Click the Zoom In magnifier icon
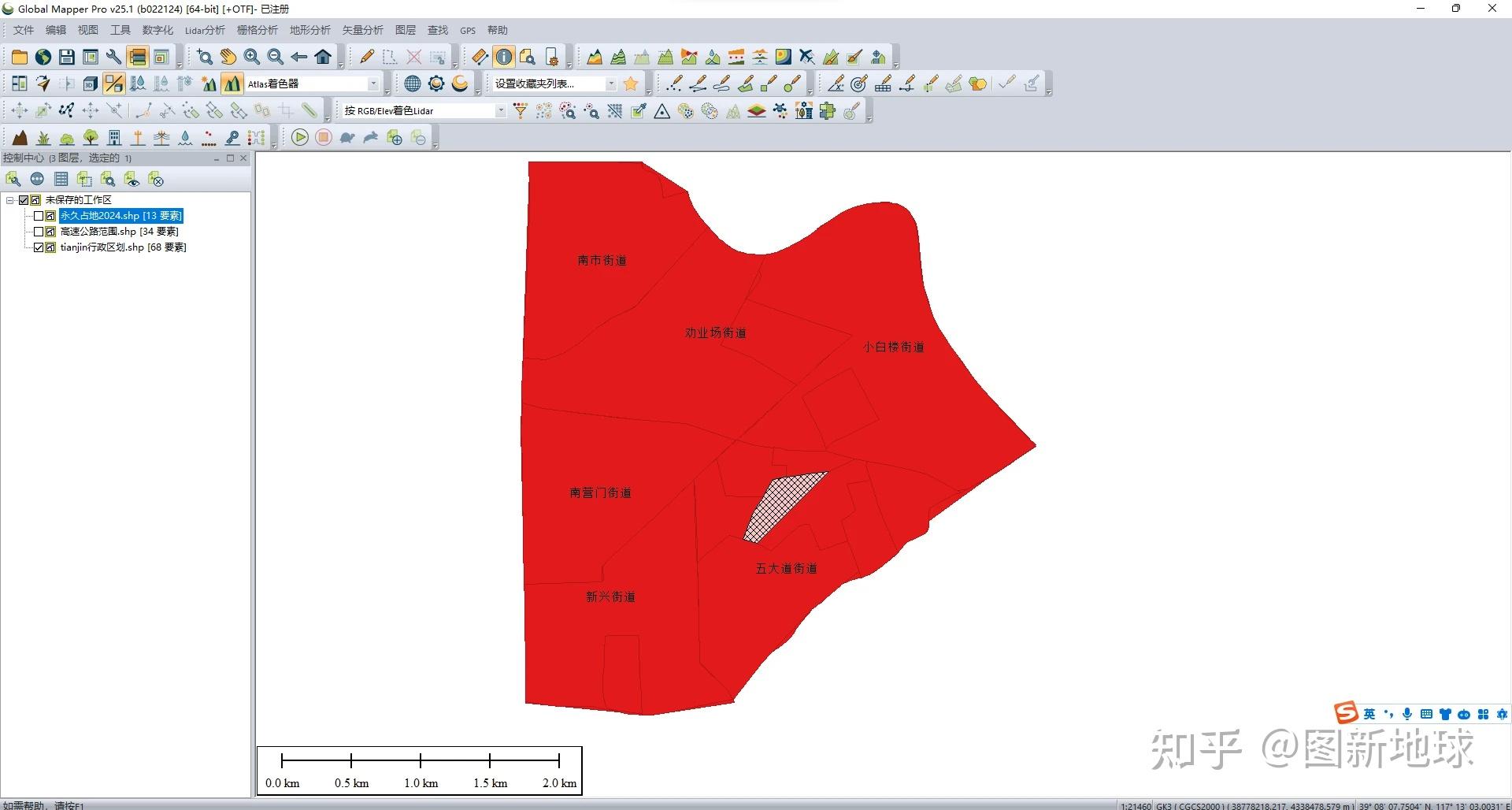Screen dimensions: 1512x810 [x=252, y=57]
